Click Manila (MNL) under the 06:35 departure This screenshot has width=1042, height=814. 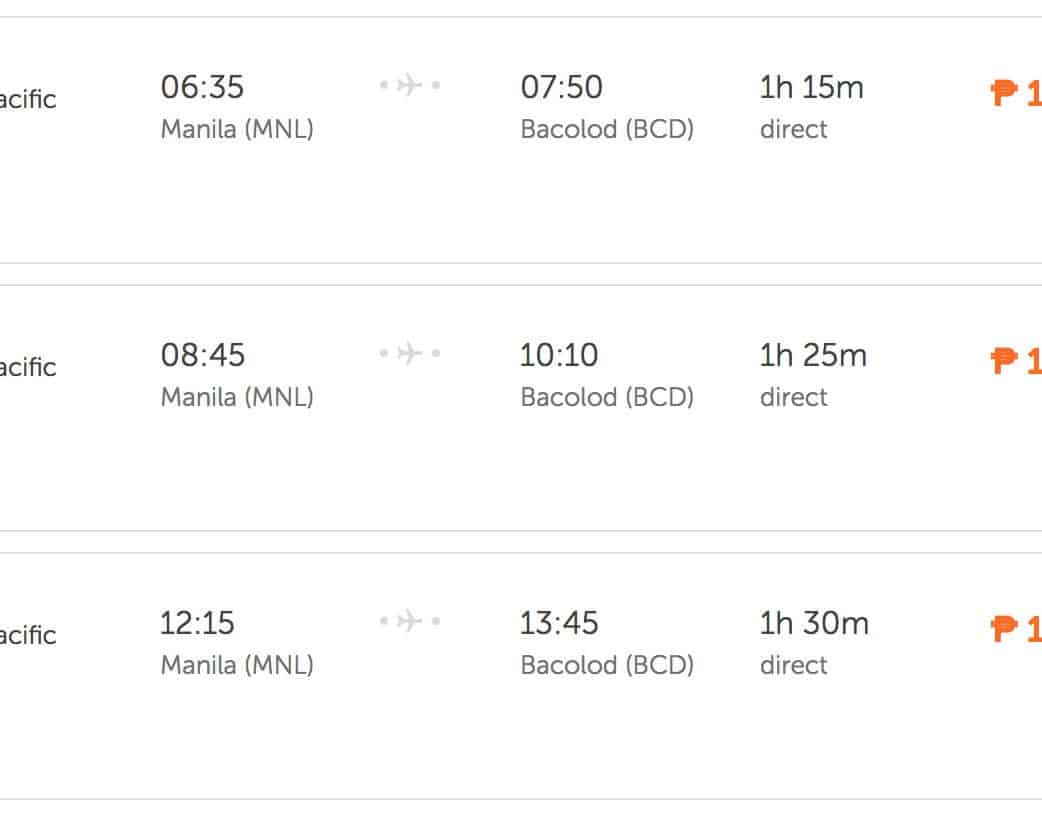(x=237, y=129)
